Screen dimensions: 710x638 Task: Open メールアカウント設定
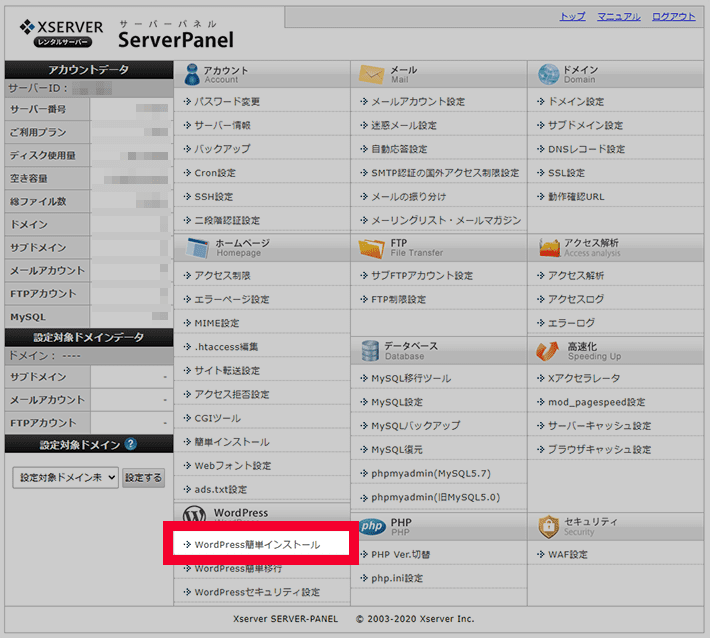418,101
